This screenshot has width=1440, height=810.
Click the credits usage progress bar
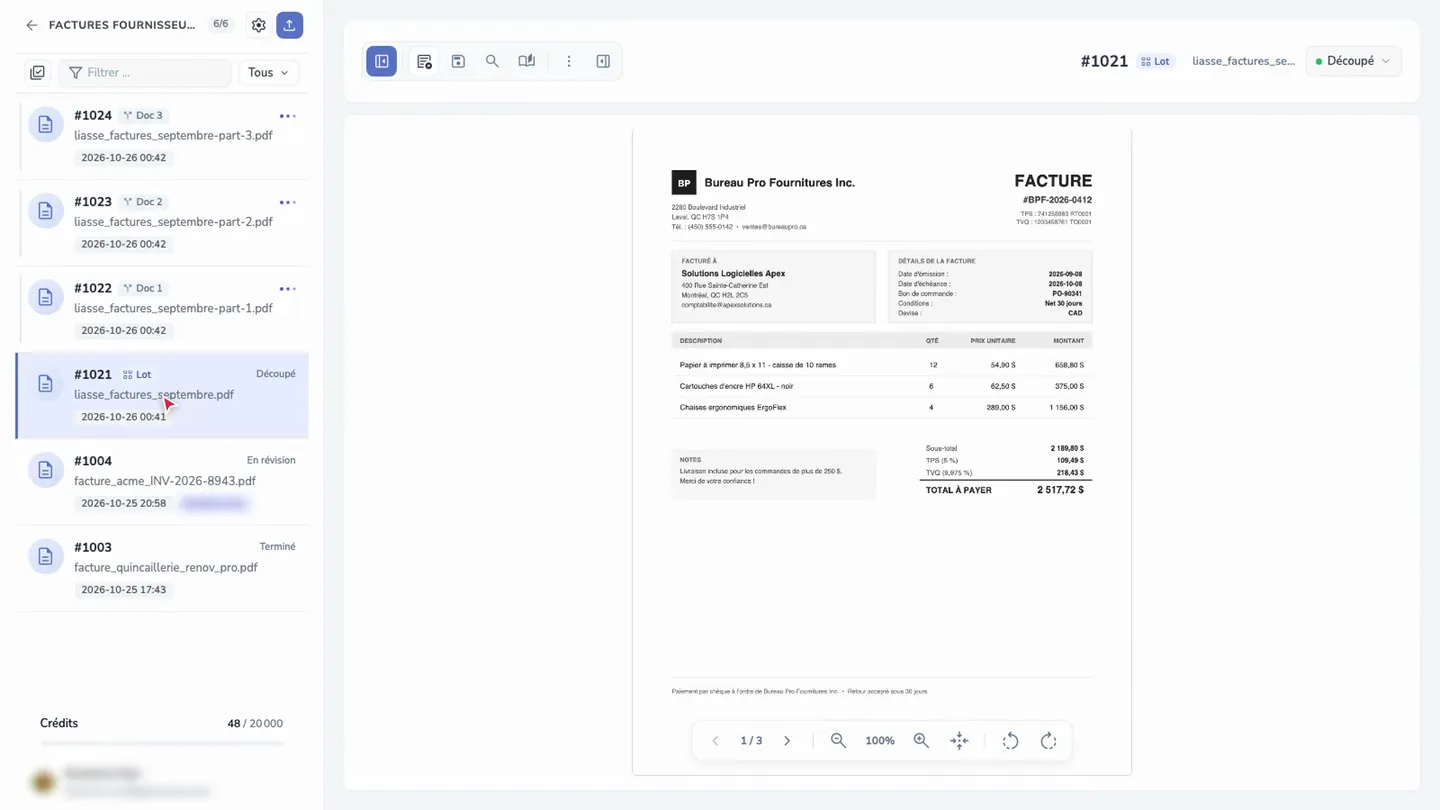[161, 744]
